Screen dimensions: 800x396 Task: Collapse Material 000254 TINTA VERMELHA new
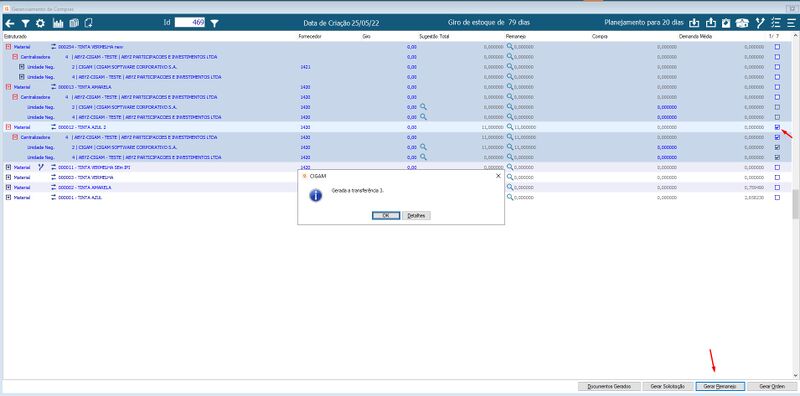point(8,46)
